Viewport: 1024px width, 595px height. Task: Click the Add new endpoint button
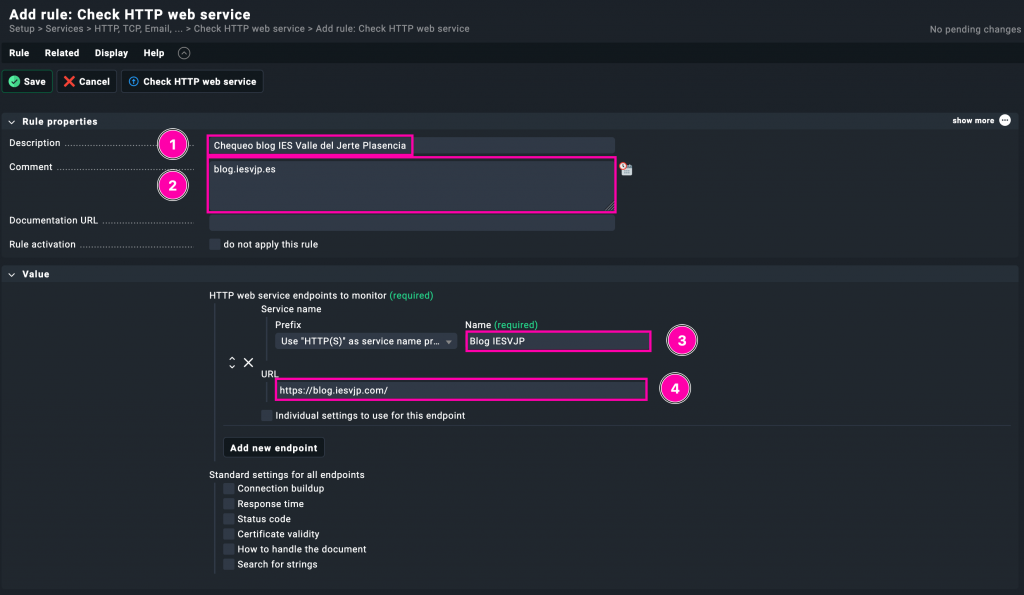click(x=274, y=448)
